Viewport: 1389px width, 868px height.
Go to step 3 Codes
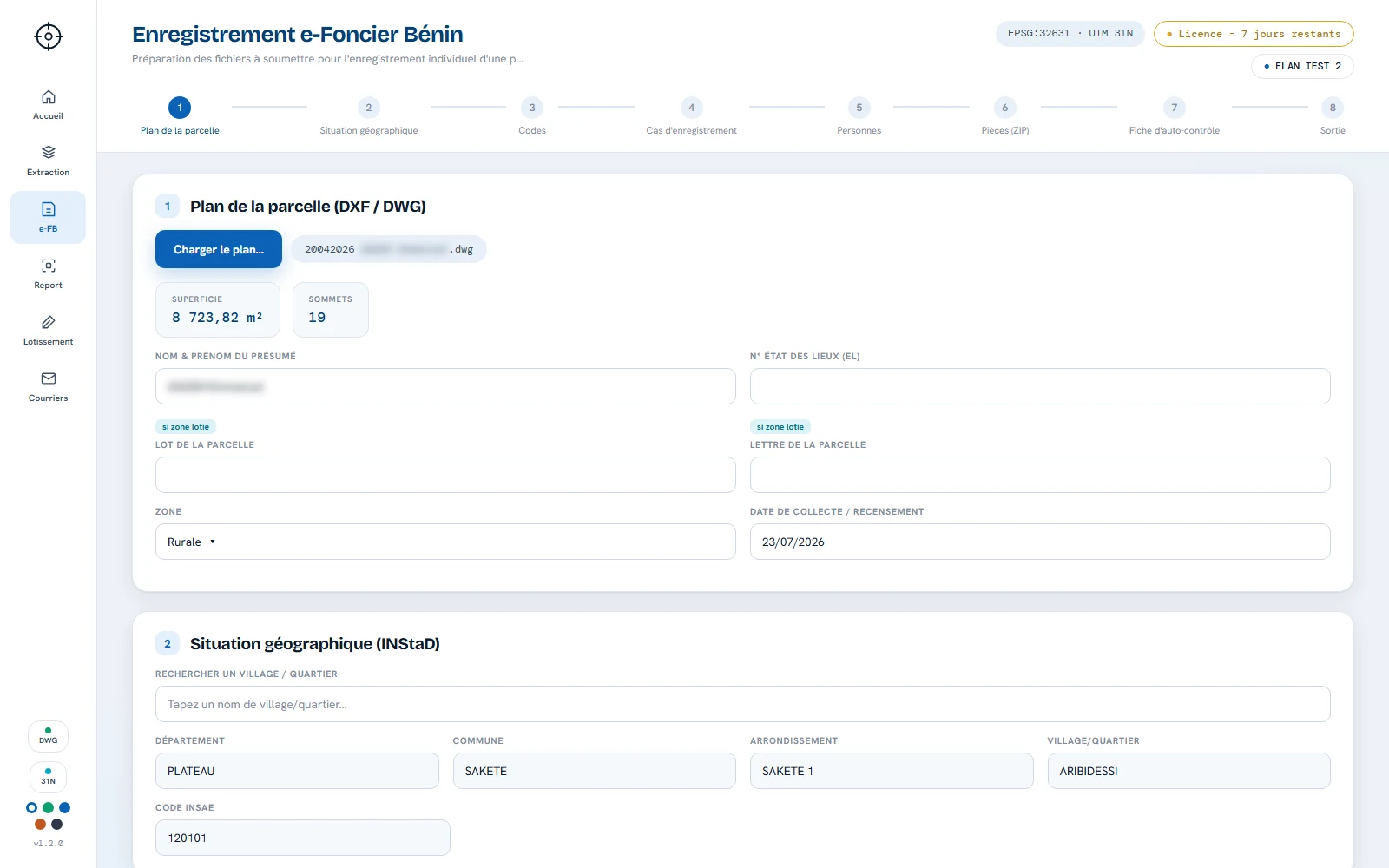532,116
